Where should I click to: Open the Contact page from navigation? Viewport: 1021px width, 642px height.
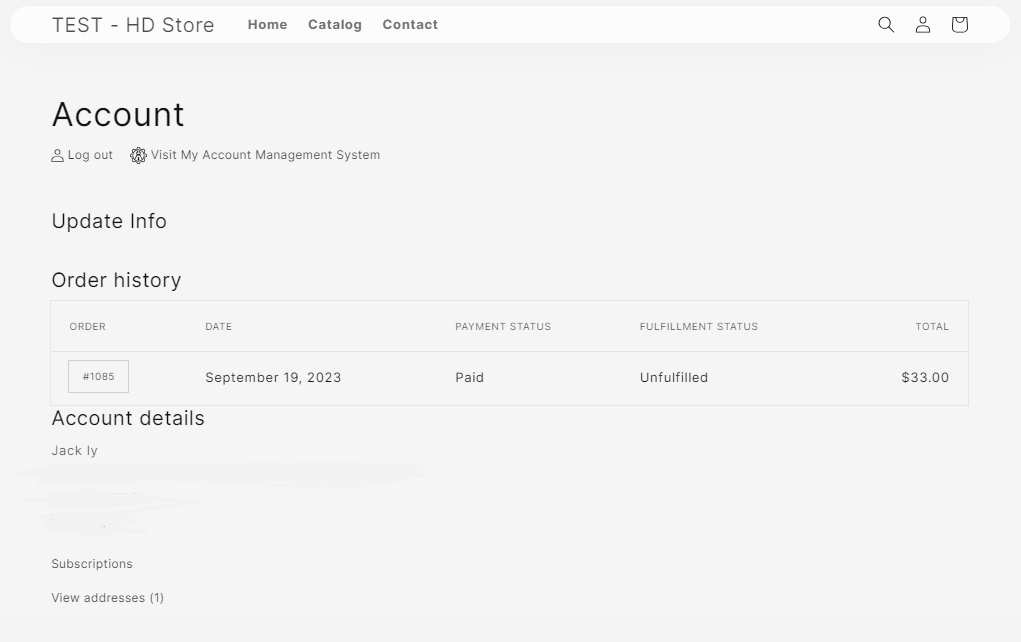(x=410, y=25)
